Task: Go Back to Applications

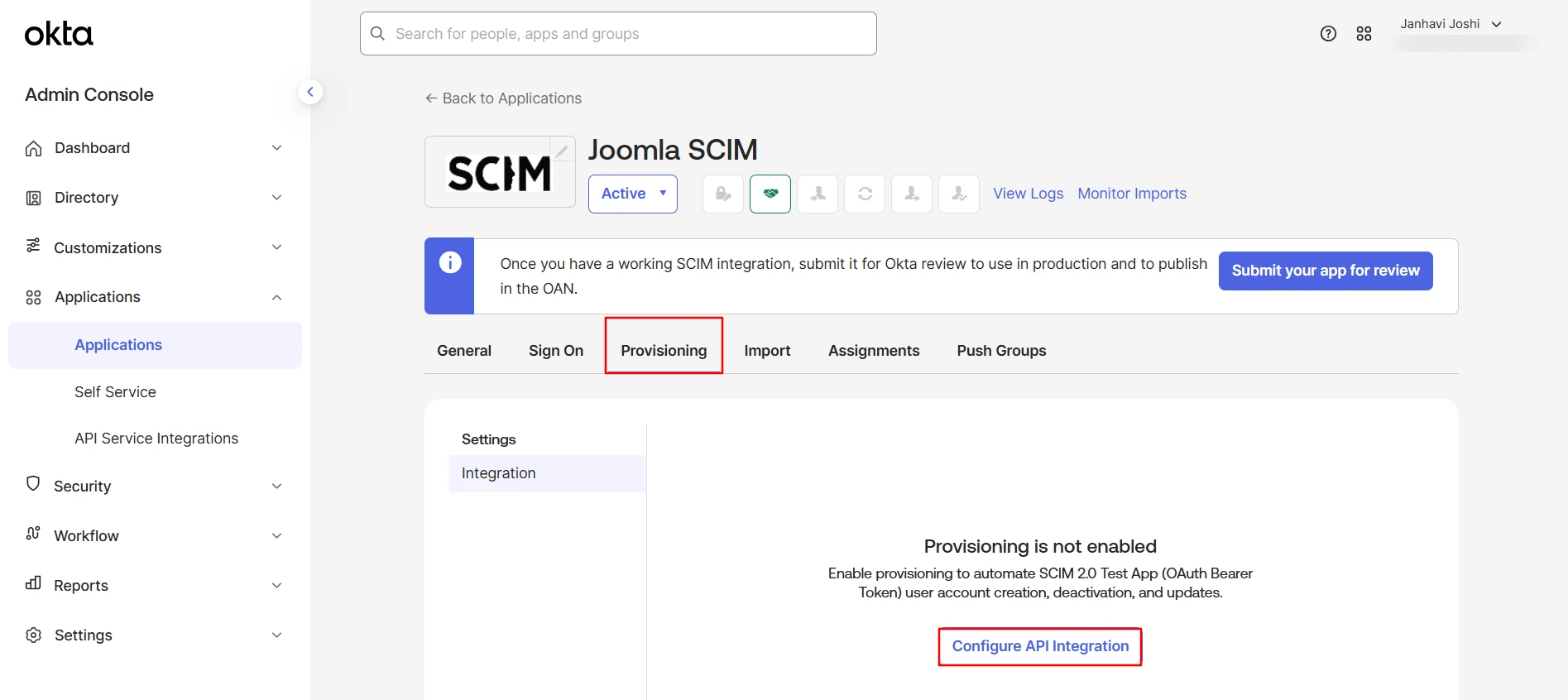Action: (x=503, y=98)
